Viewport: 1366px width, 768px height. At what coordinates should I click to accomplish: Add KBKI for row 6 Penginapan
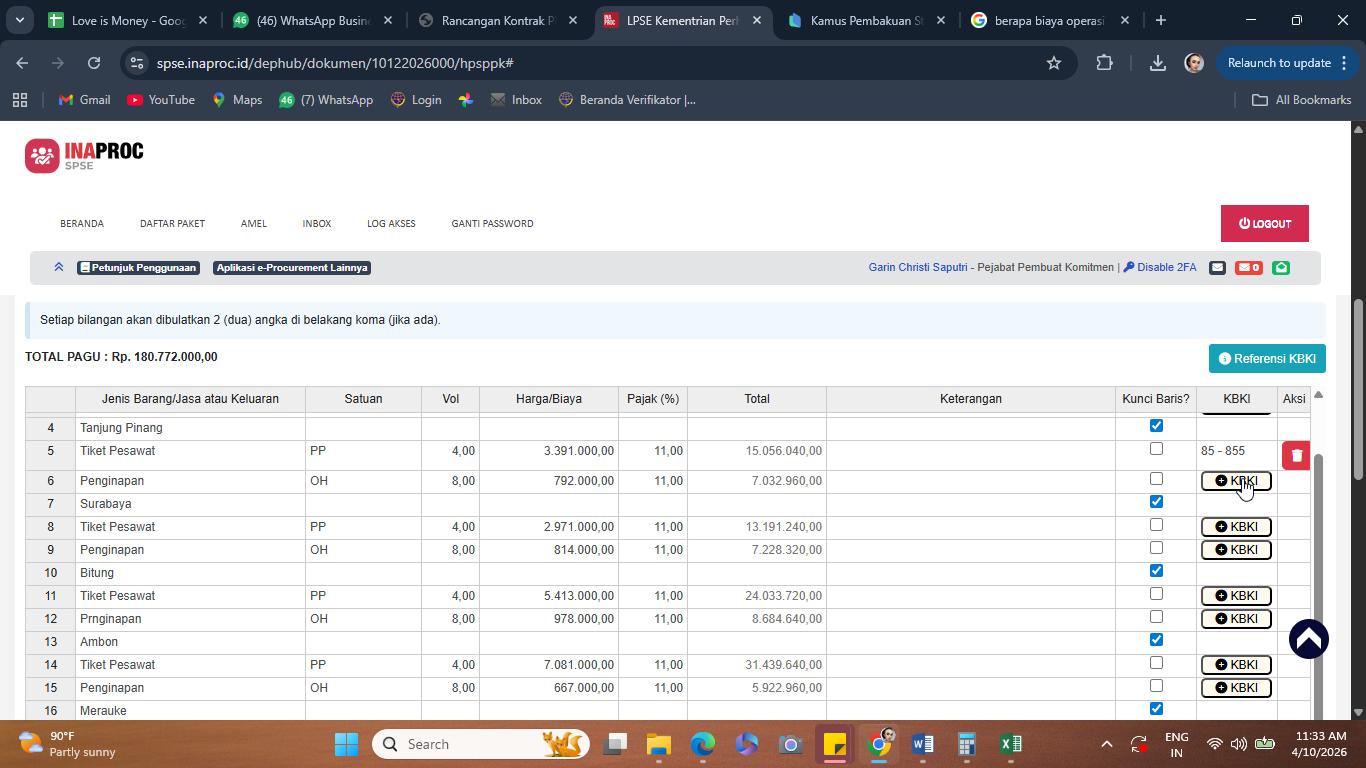(x=1236, y=481)
